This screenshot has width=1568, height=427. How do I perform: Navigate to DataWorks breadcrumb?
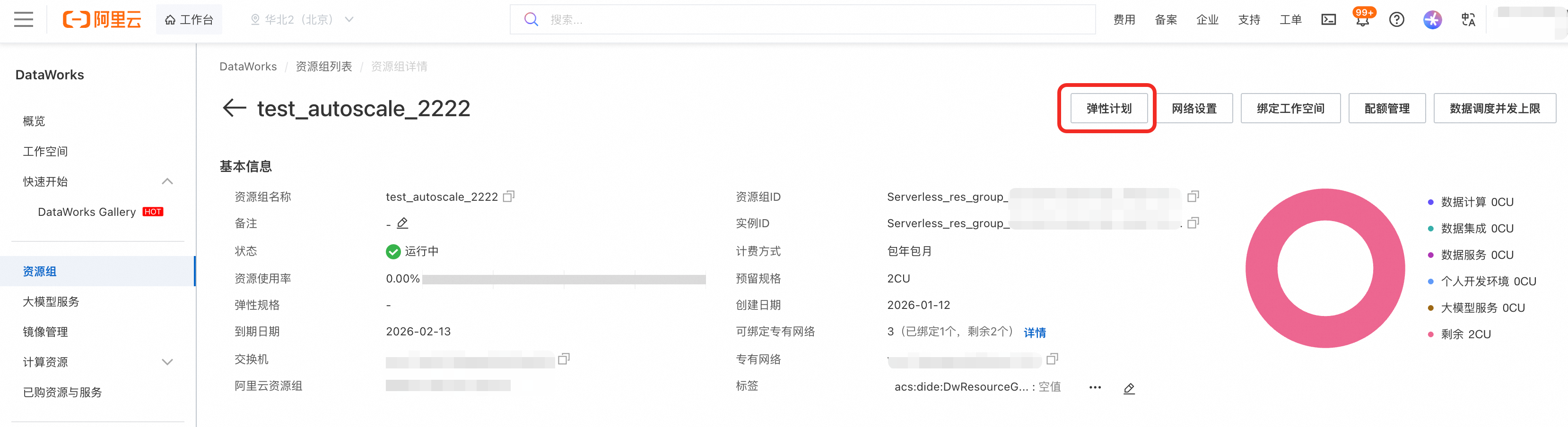248,66
